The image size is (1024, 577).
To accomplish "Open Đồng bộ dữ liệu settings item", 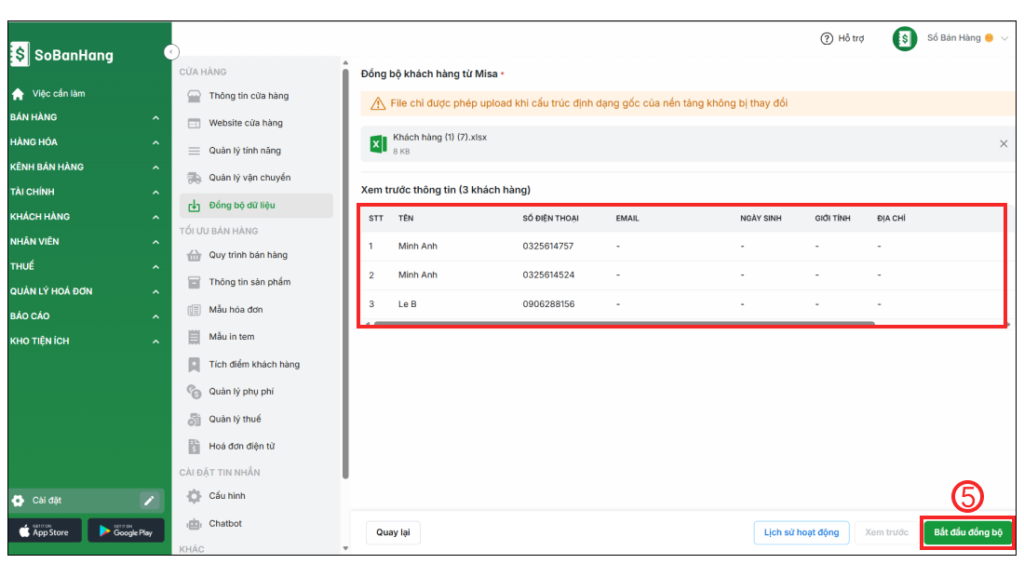I will (241, 205).
